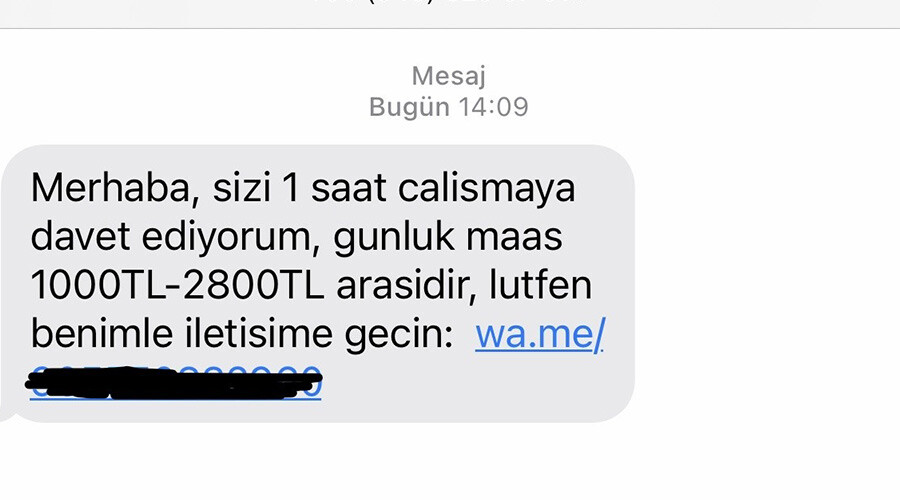Click the word "sizi" in the message

pyautogui.click(x=242, y=188)
